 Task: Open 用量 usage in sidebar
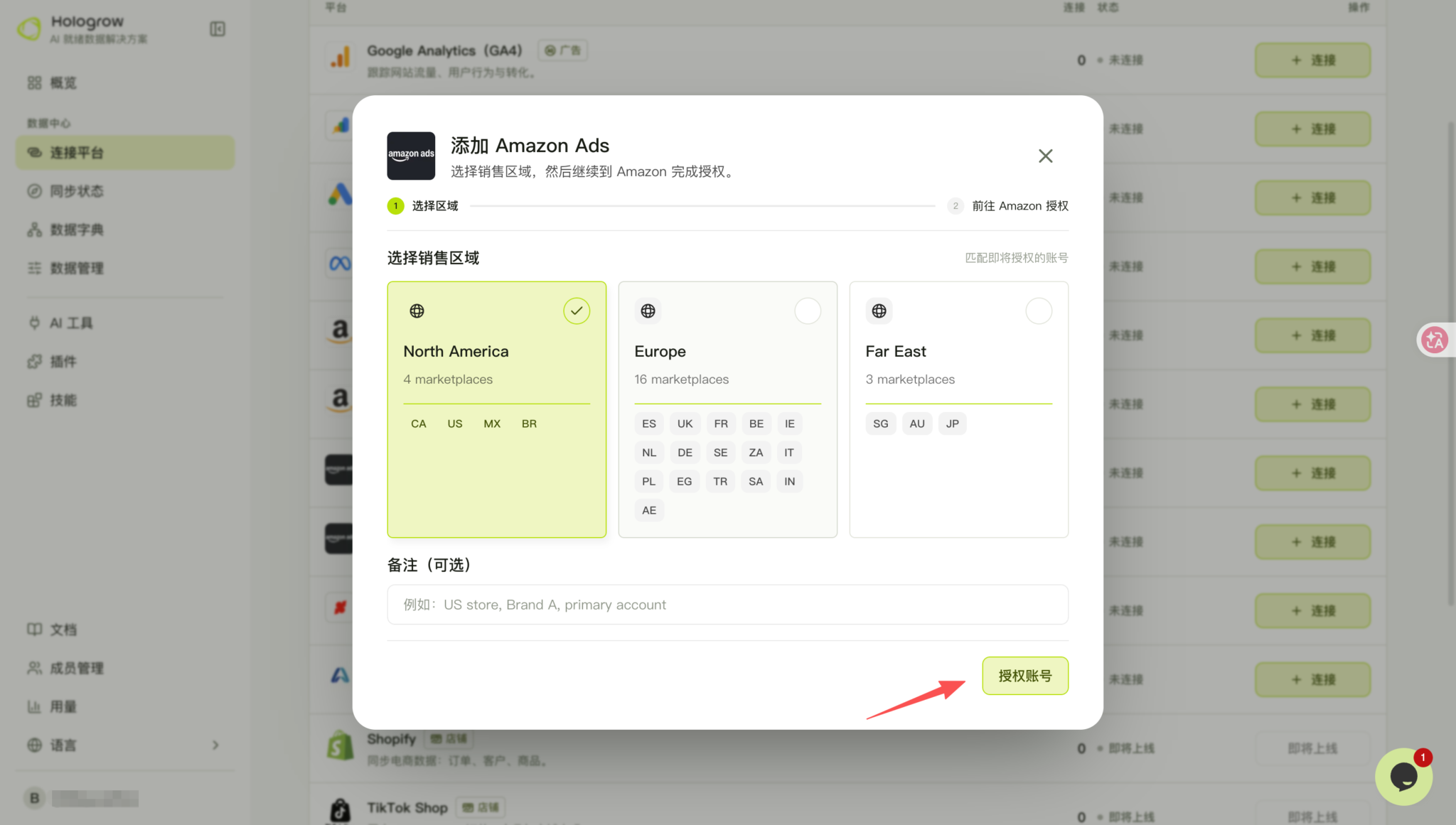pyautogui.click(x=124, y=706)
